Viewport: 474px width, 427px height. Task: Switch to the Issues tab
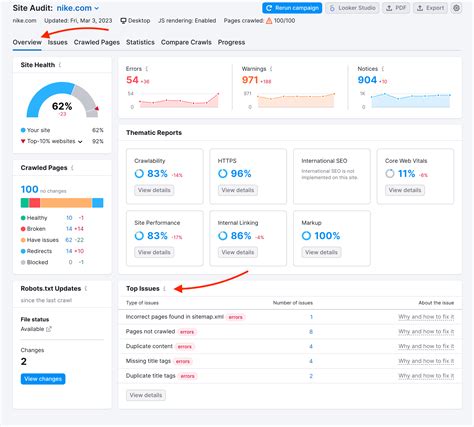[x=57, y=42]
